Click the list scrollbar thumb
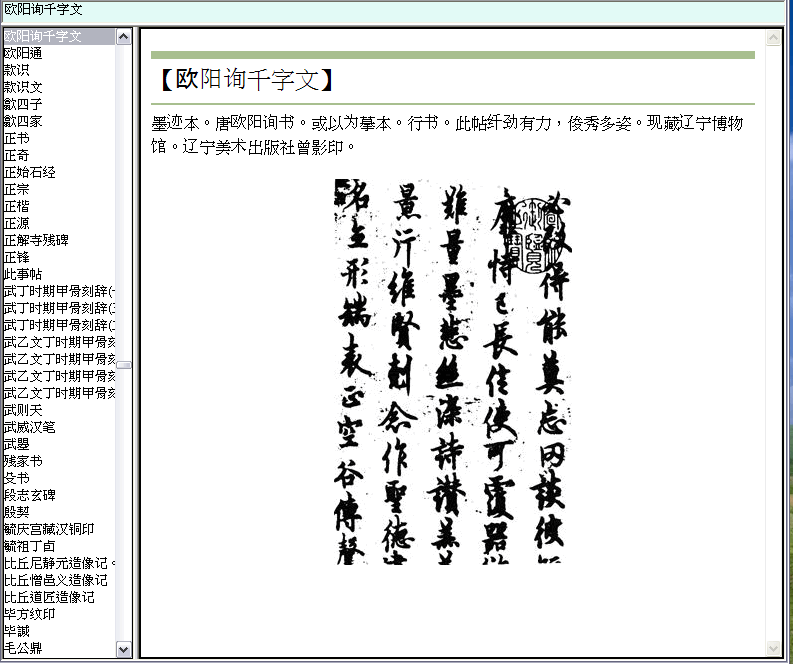The height and width of the screenshot is (664, 793). point(123,365)
